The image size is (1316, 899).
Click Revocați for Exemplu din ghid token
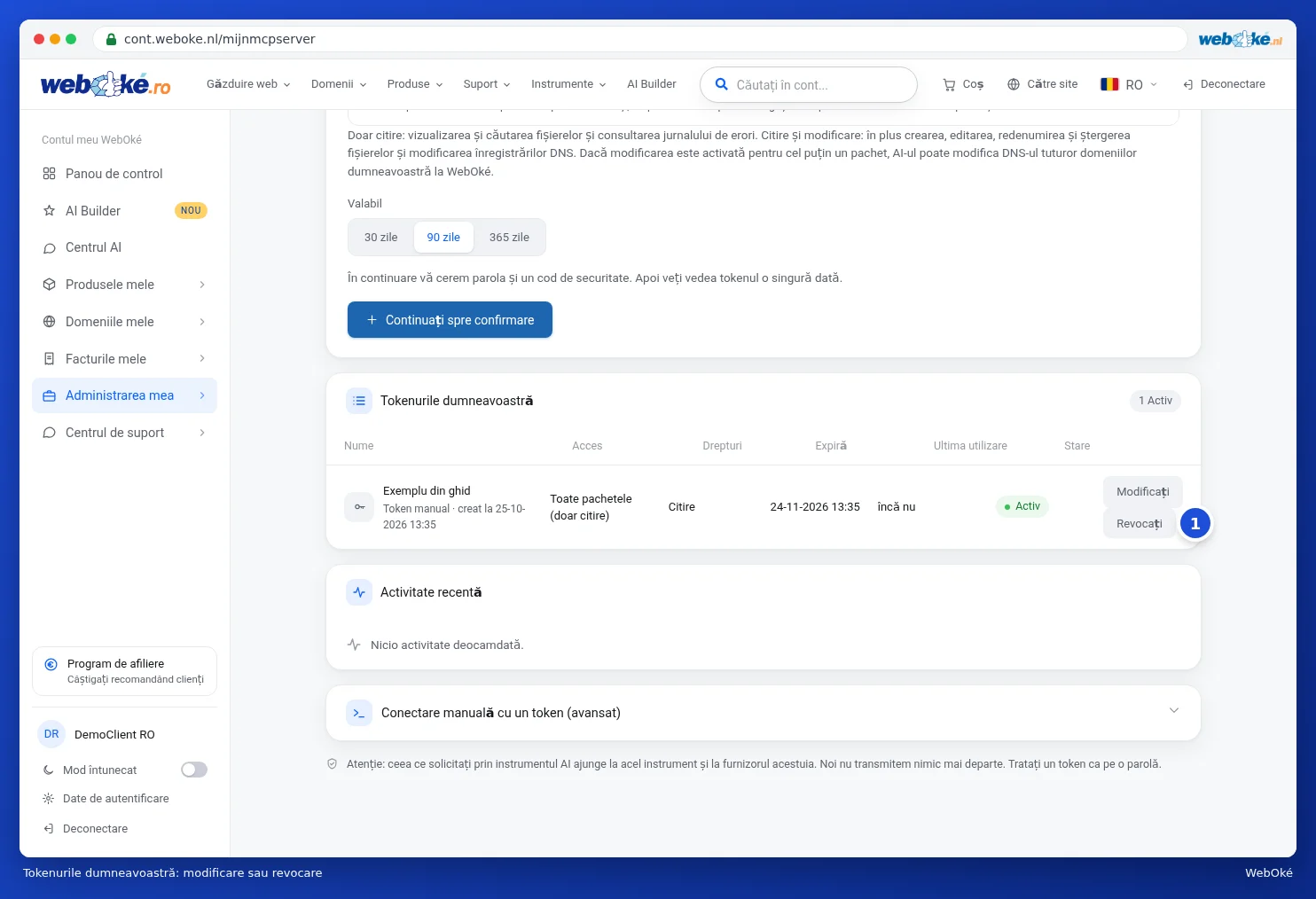click(1140, 524)
